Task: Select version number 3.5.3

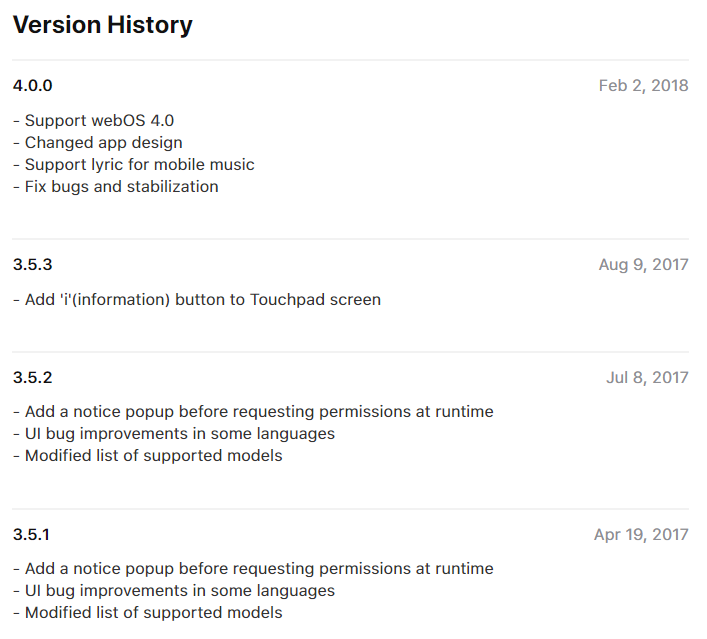Action: (x=32, y=265)
